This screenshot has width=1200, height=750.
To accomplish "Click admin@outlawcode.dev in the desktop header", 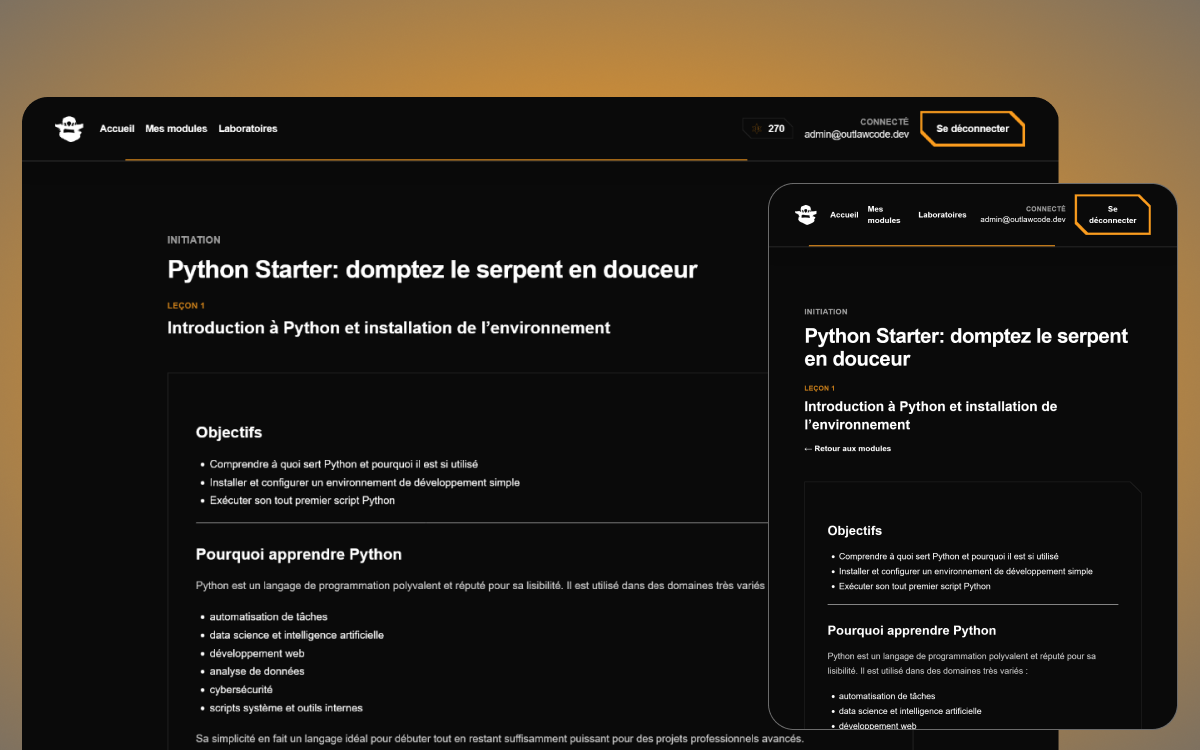I will coord(856,135).
